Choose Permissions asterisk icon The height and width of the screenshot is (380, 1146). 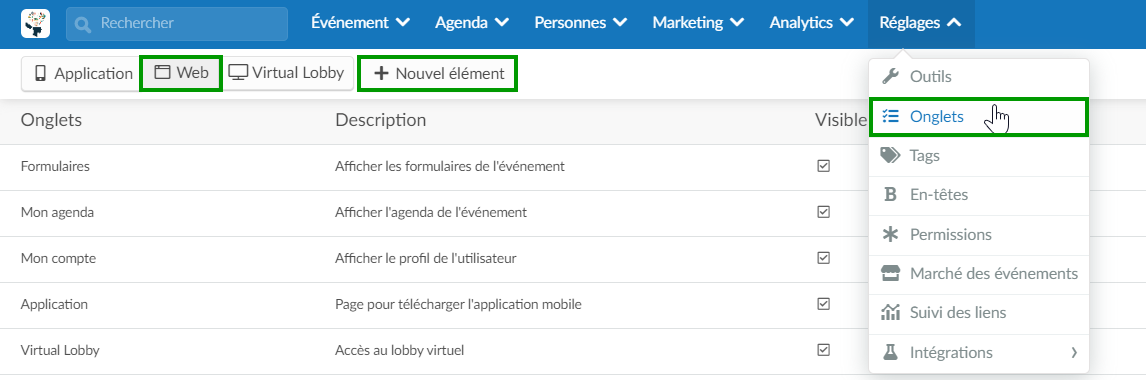pos(890,234)
